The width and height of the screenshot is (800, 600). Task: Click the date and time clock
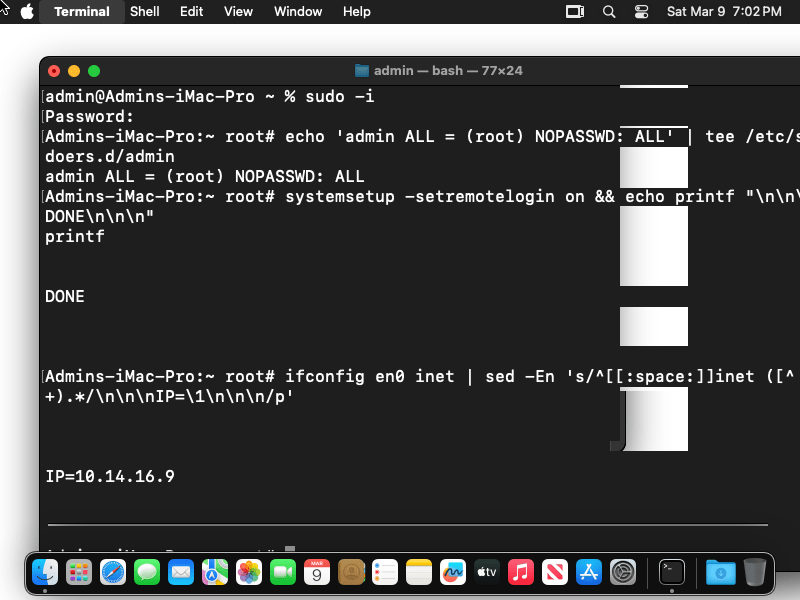tap(724, 12)
